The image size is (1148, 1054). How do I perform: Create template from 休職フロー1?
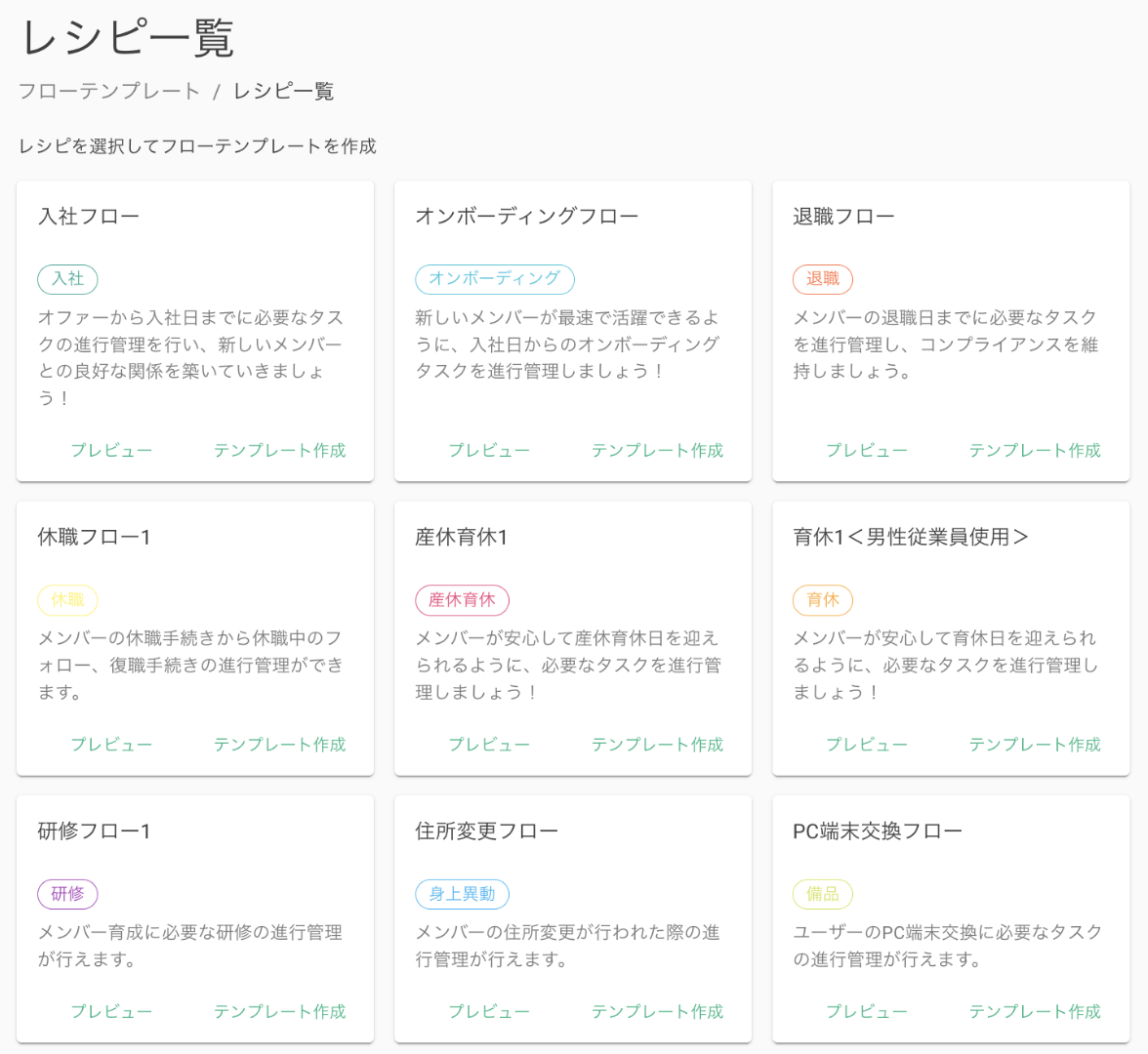(279, 745)
